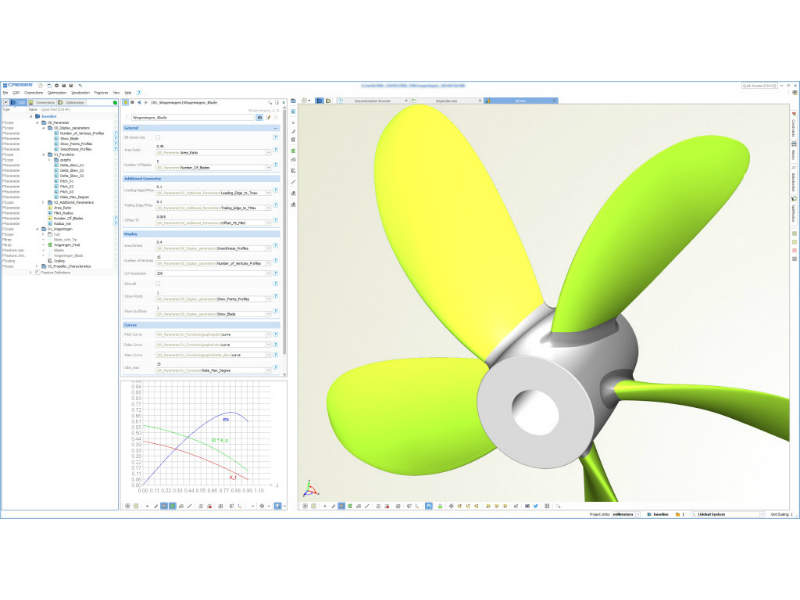This screenshot has height=600, width=800.
Task: Open the help icon for Rake_Max_Degree row
Action: click(x=276, y=368)
